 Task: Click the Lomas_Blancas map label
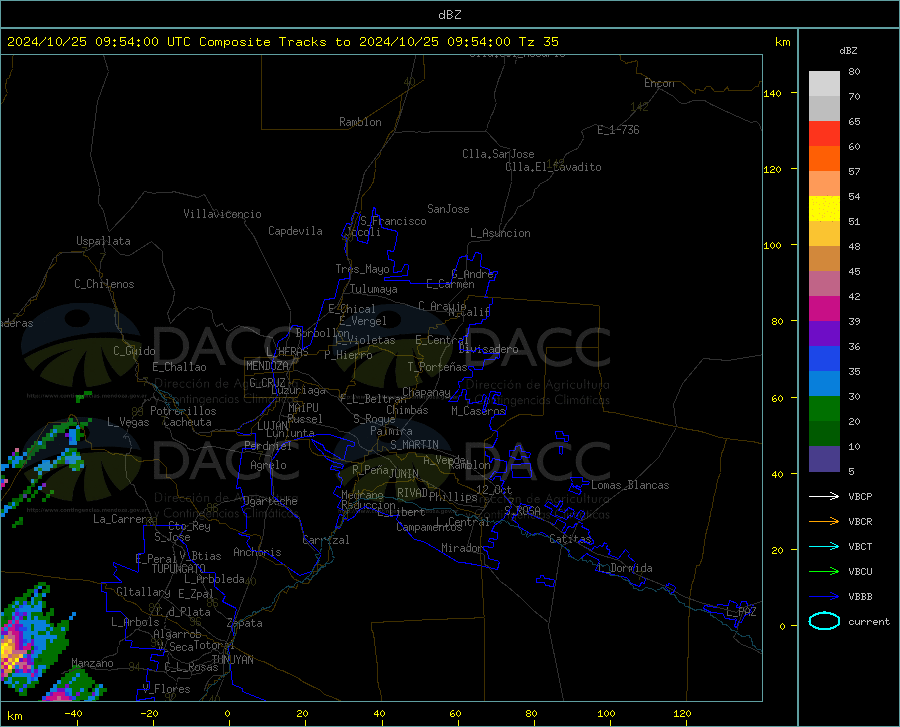click(x=630, y=485)
